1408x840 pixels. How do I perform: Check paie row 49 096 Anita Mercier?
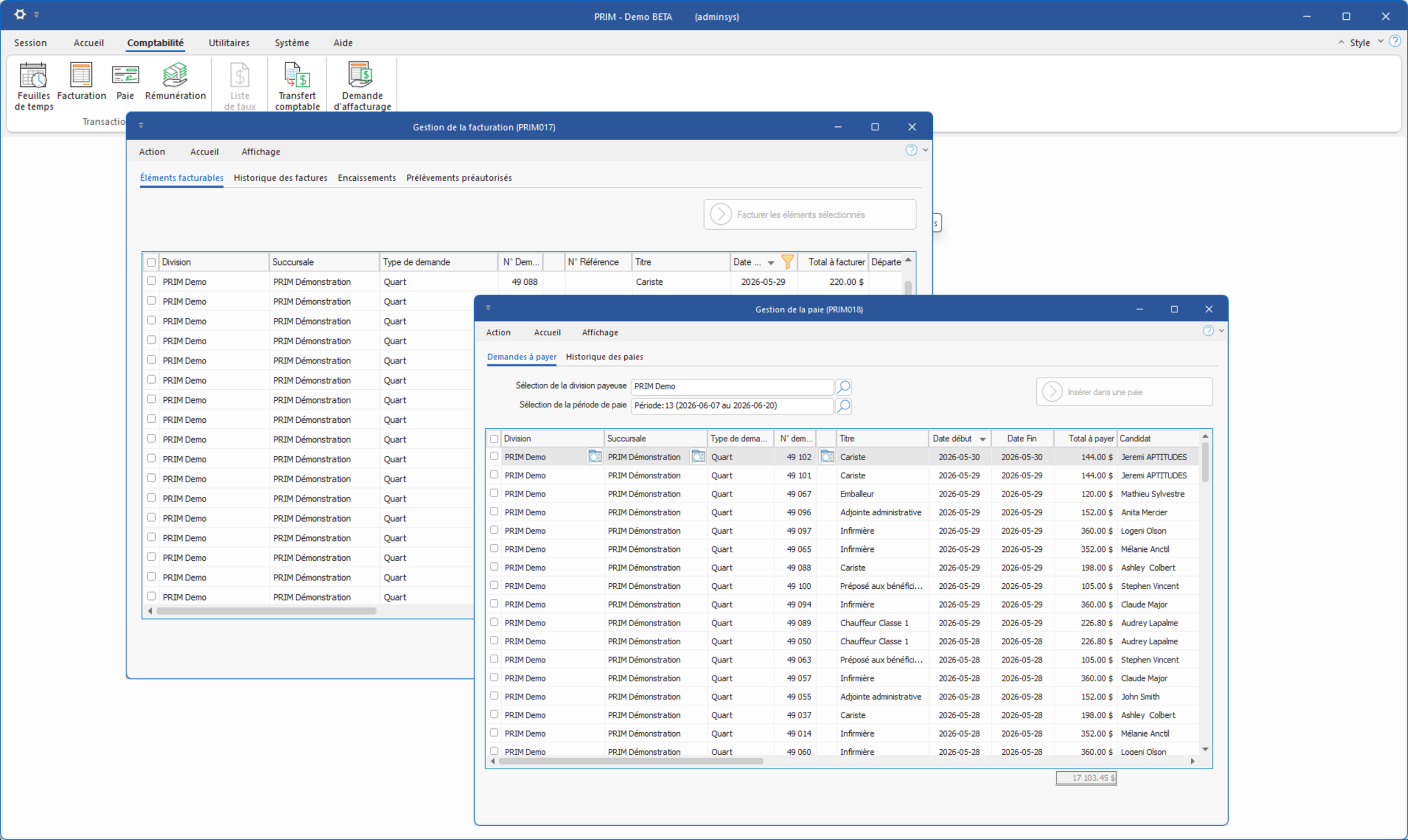point(494,511)
